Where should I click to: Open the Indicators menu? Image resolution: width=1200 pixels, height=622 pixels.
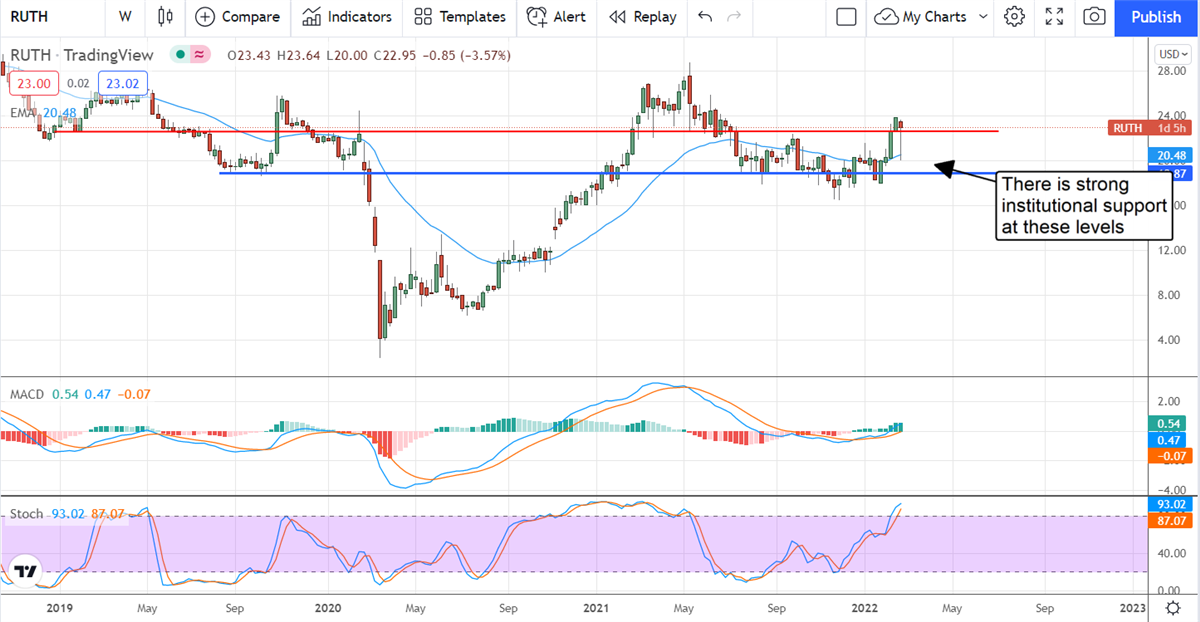(x=347, y=17)
